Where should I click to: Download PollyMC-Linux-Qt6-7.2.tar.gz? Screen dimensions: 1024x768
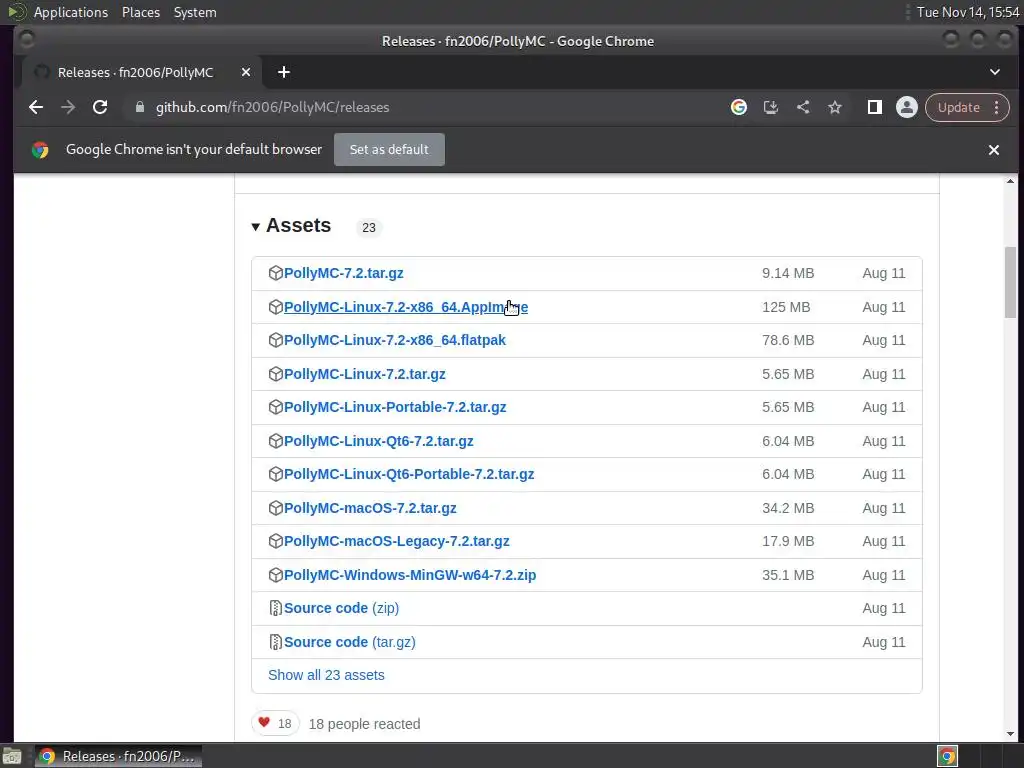pyautogui.click(x=379, y=441)
